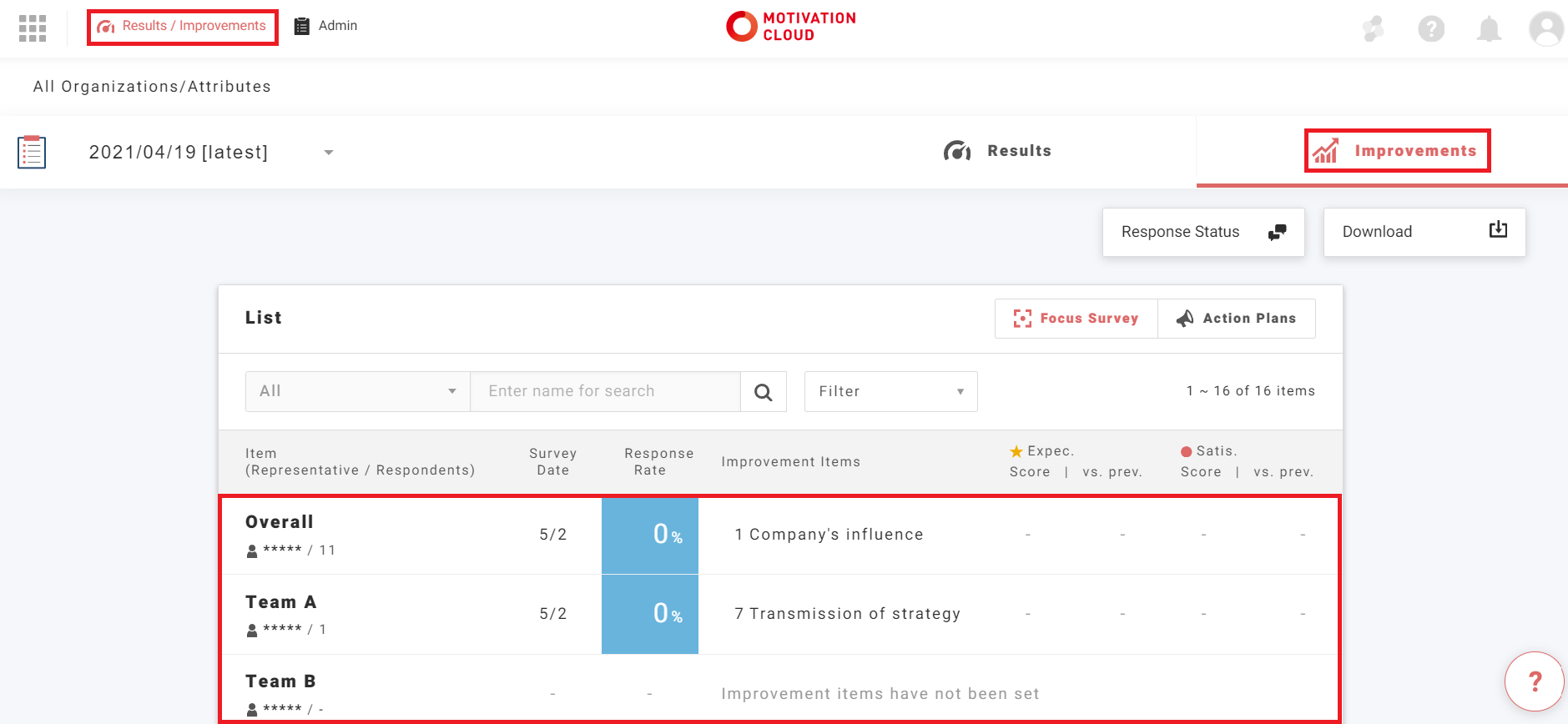Viewport: 1568px width, 724px height.
Task: Click the integrations icon left of help
Action: click(1374, 29)
